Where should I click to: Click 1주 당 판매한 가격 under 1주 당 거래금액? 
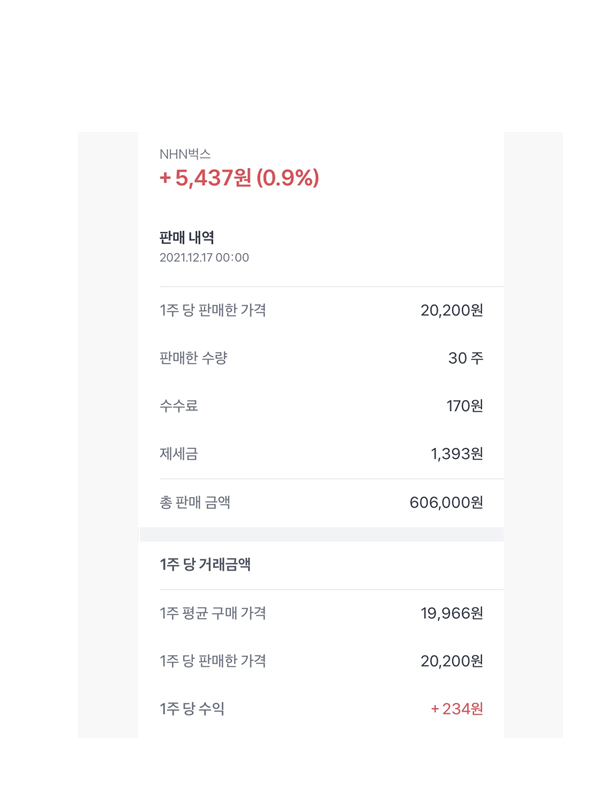[213, 661]
